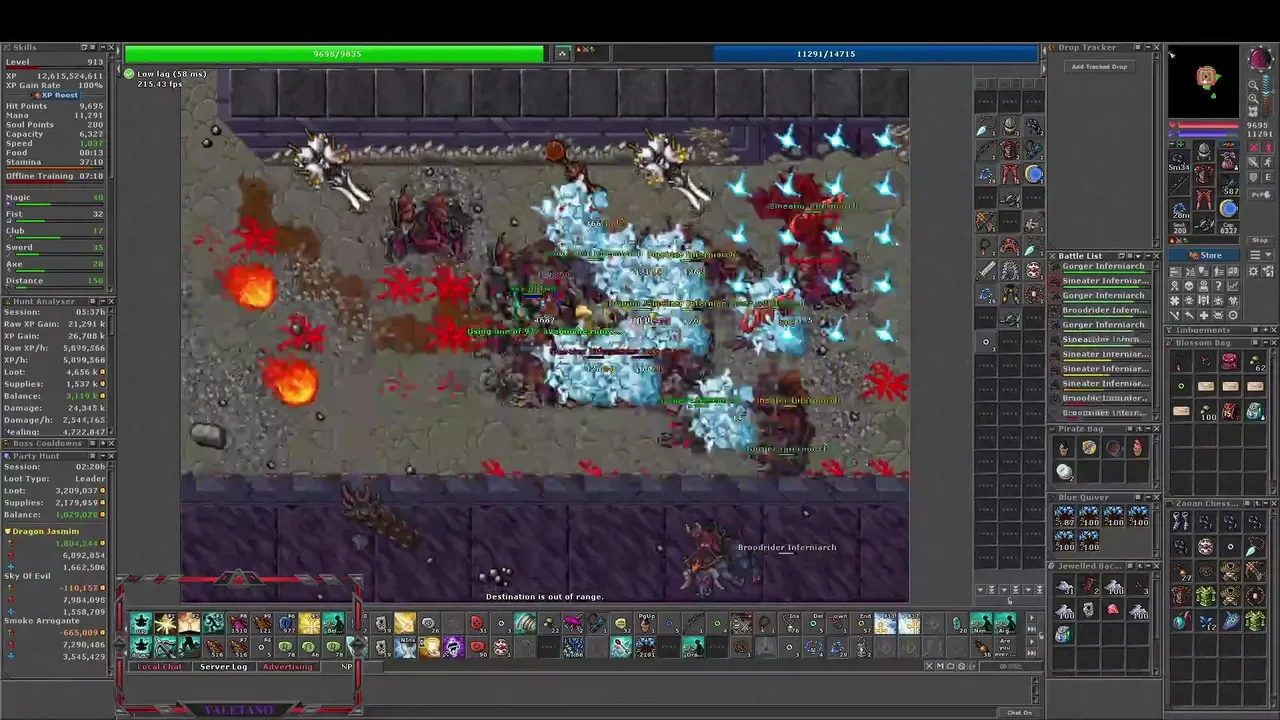Switch to Server Log tab
The height and width of the screenshot is (720, 1280).
point(223,666)
